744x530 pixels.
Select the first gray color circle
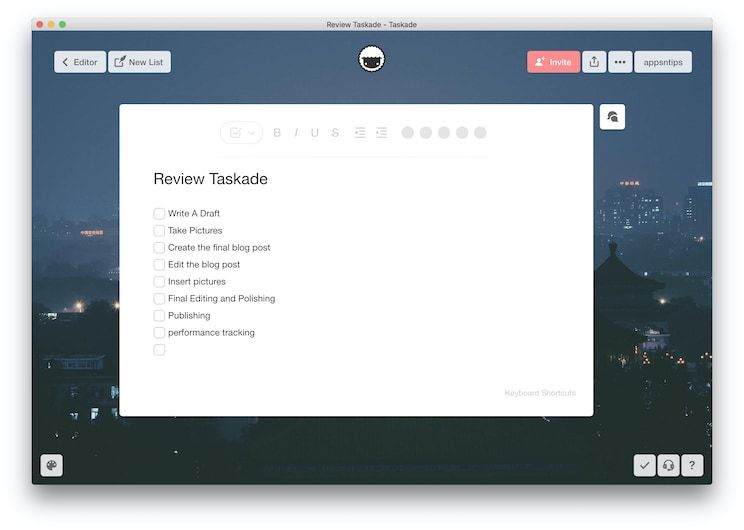[x=407, y=133]
